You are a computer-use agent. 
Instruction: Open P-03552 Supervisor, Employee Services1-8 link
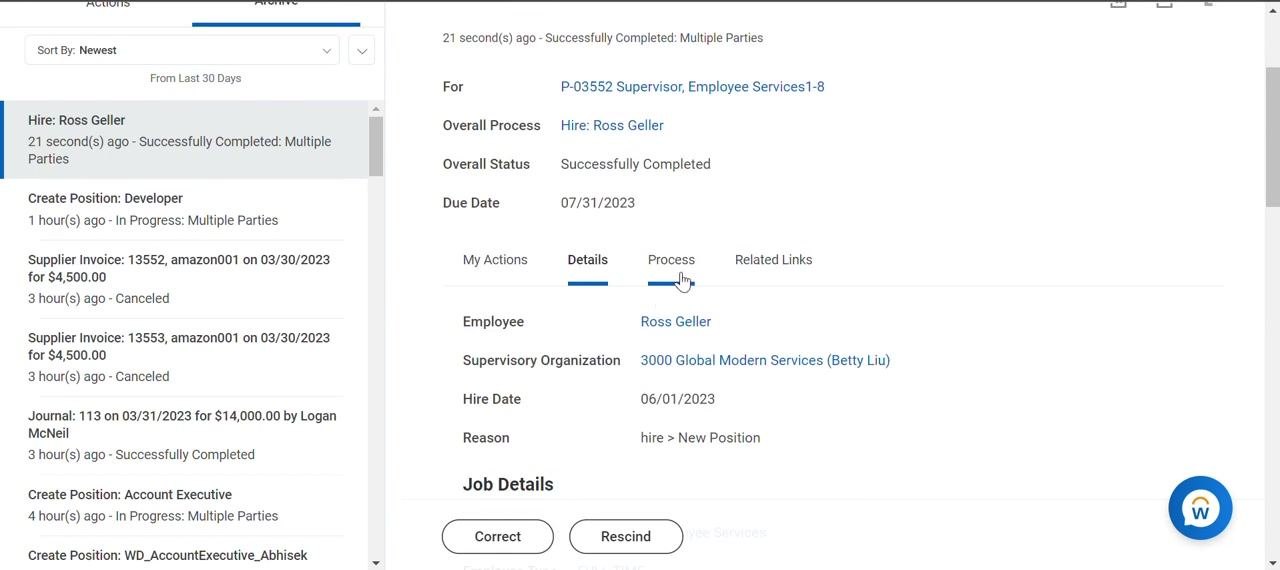tap(693, 87)
